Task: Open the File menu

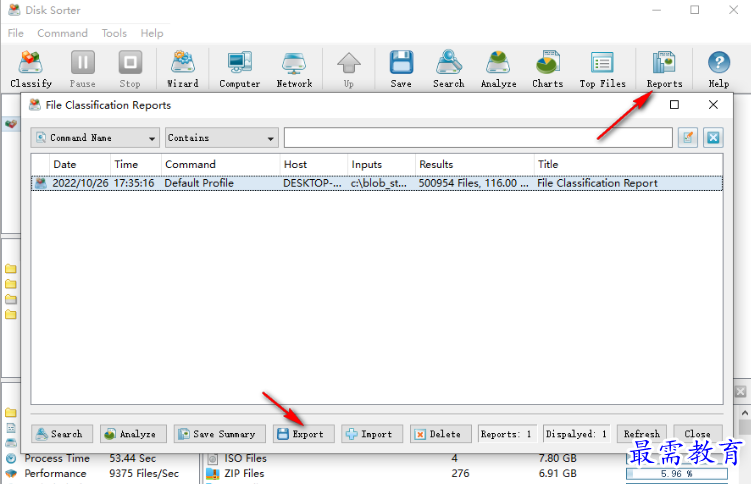Action: pos(15,33)
